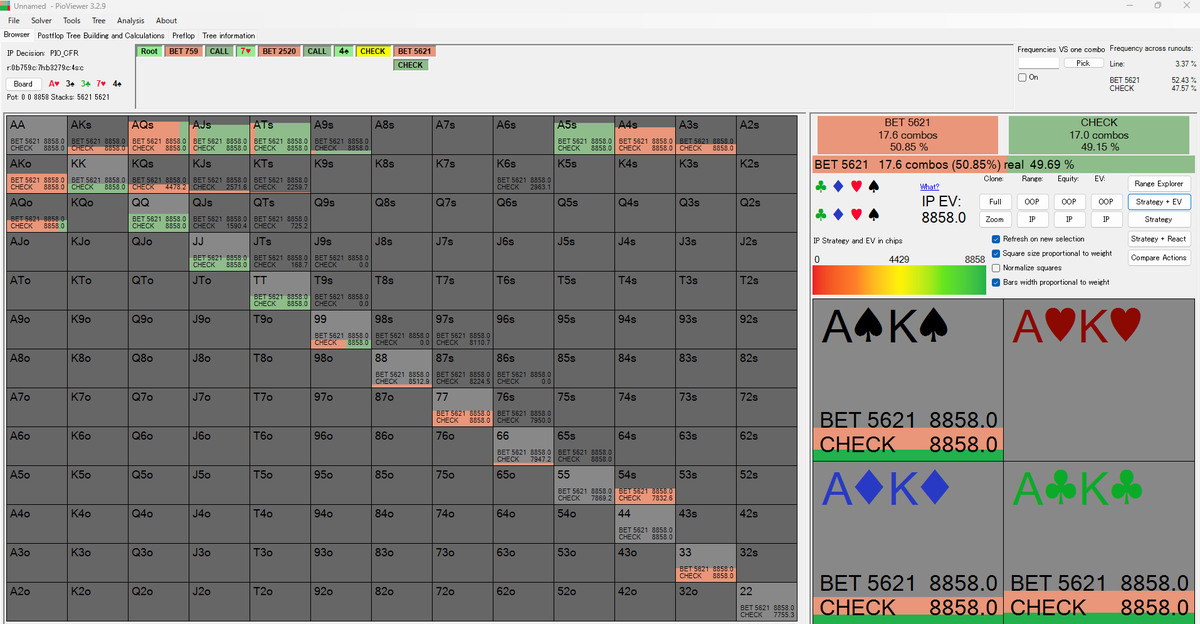Select the Strategy + EV view
The height and width of the screenshot is (624, 1200).
[x=1159, y=201]
